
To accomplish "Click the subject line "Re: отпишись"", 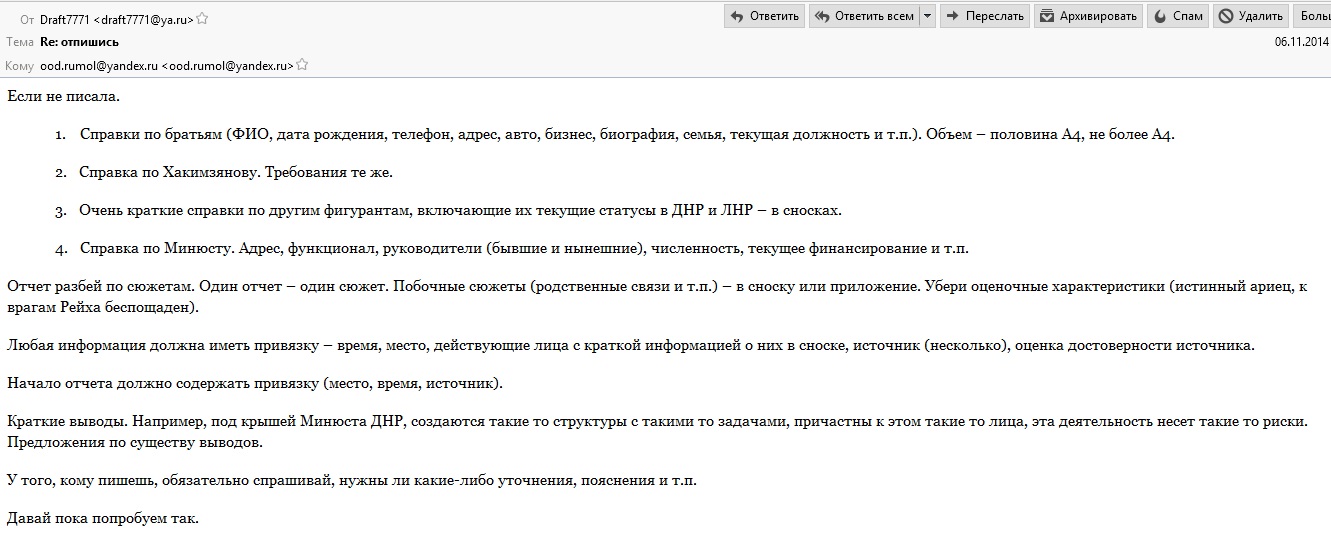I will pyautogui.click(x=79, y=42).
